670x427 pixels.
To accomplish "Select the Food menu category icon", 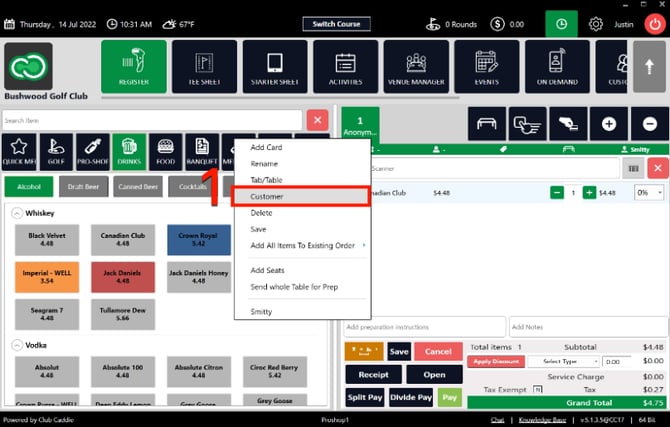I will click(165, 152).
